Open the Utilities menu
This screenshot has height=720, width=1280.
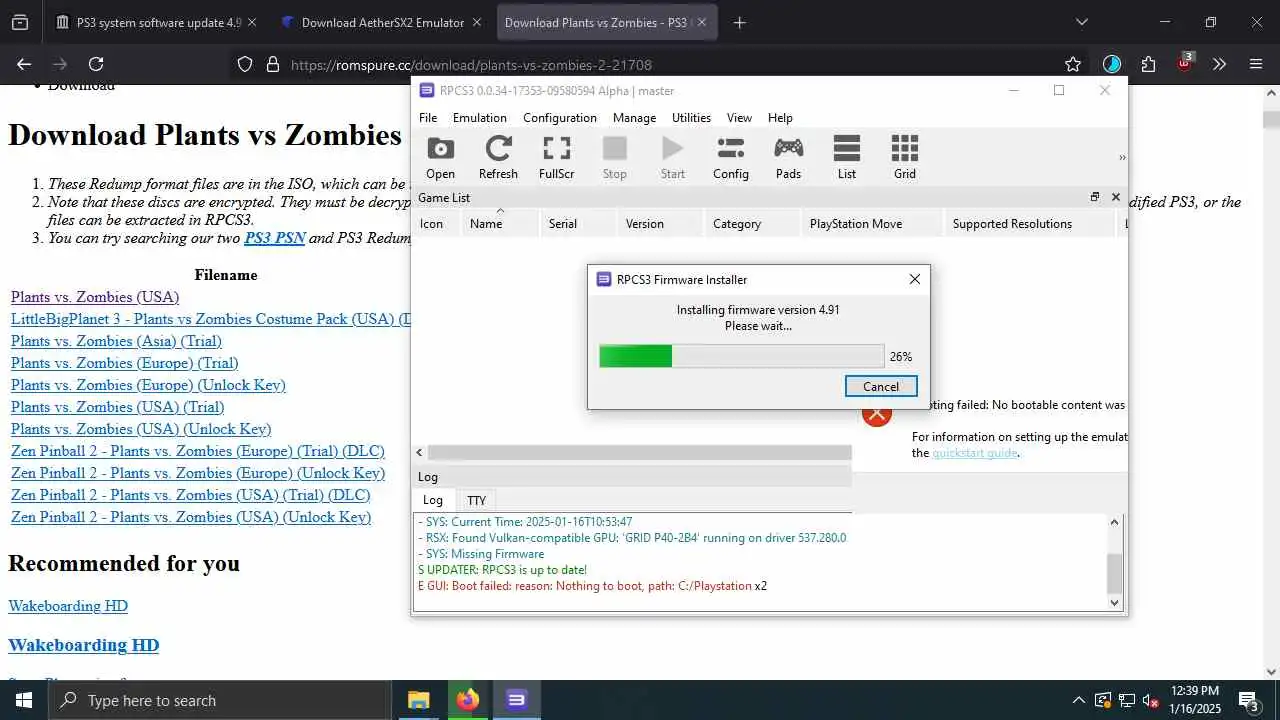(691, 117)
